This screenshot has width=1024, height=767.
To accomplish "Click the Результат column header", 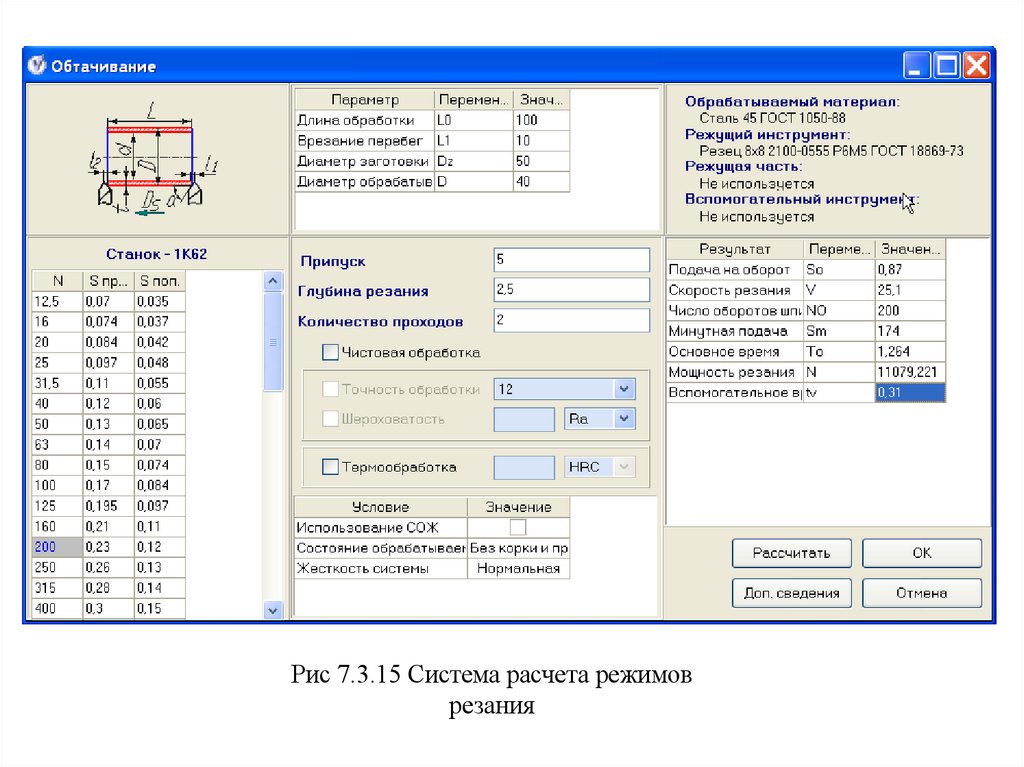I will (x=735, y=249).
